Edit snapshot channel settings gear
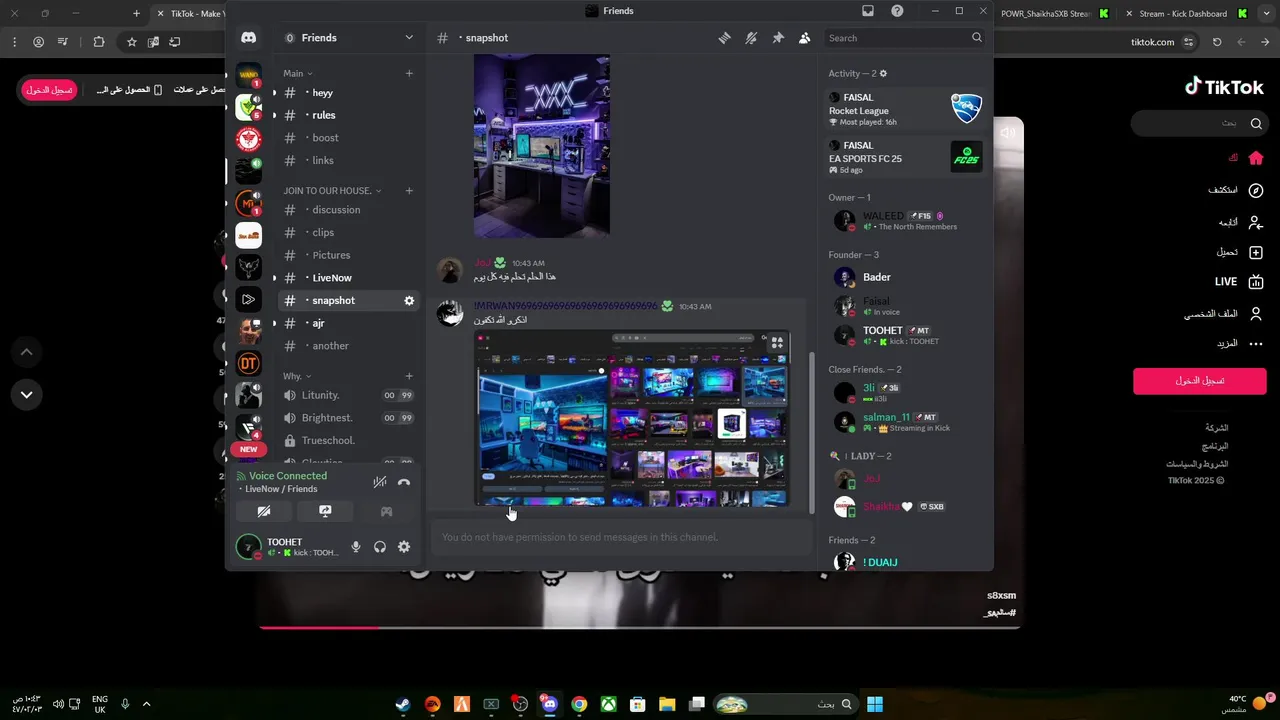Image resolution: width=1280 pixels, height=720 pixels. [409, 300]
